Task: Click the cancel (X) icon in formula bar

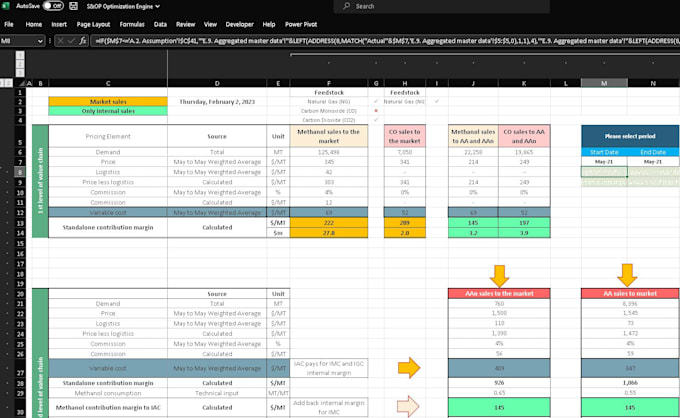Action: tap(58, 41)
